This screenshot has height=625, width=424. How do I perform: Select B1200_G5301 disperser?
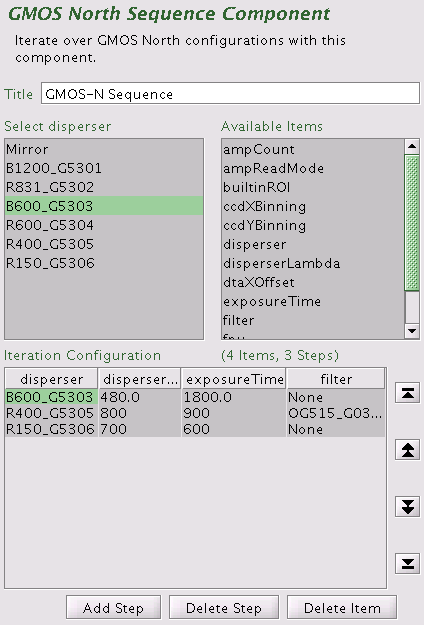pos(104,168)
